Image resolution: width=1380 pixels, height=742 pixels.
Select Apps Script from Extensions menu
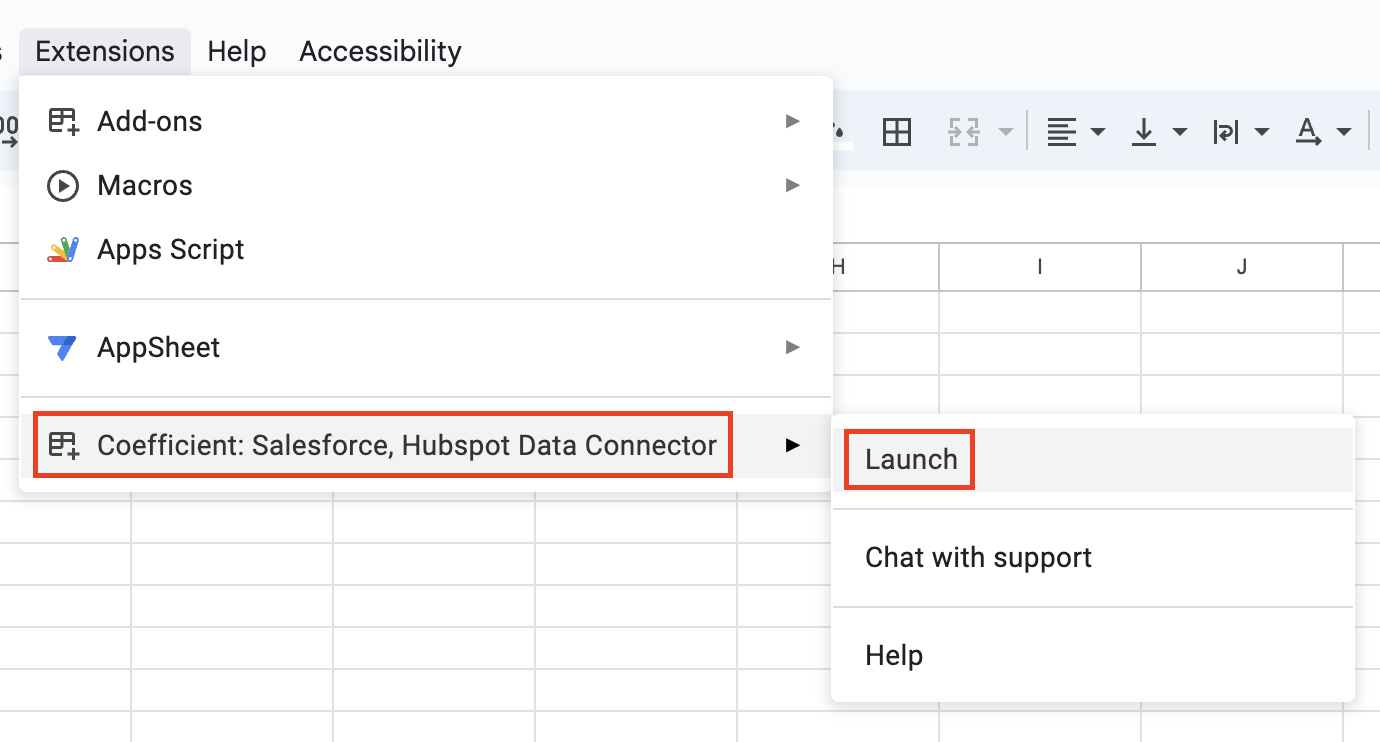[x=426, y=250]
